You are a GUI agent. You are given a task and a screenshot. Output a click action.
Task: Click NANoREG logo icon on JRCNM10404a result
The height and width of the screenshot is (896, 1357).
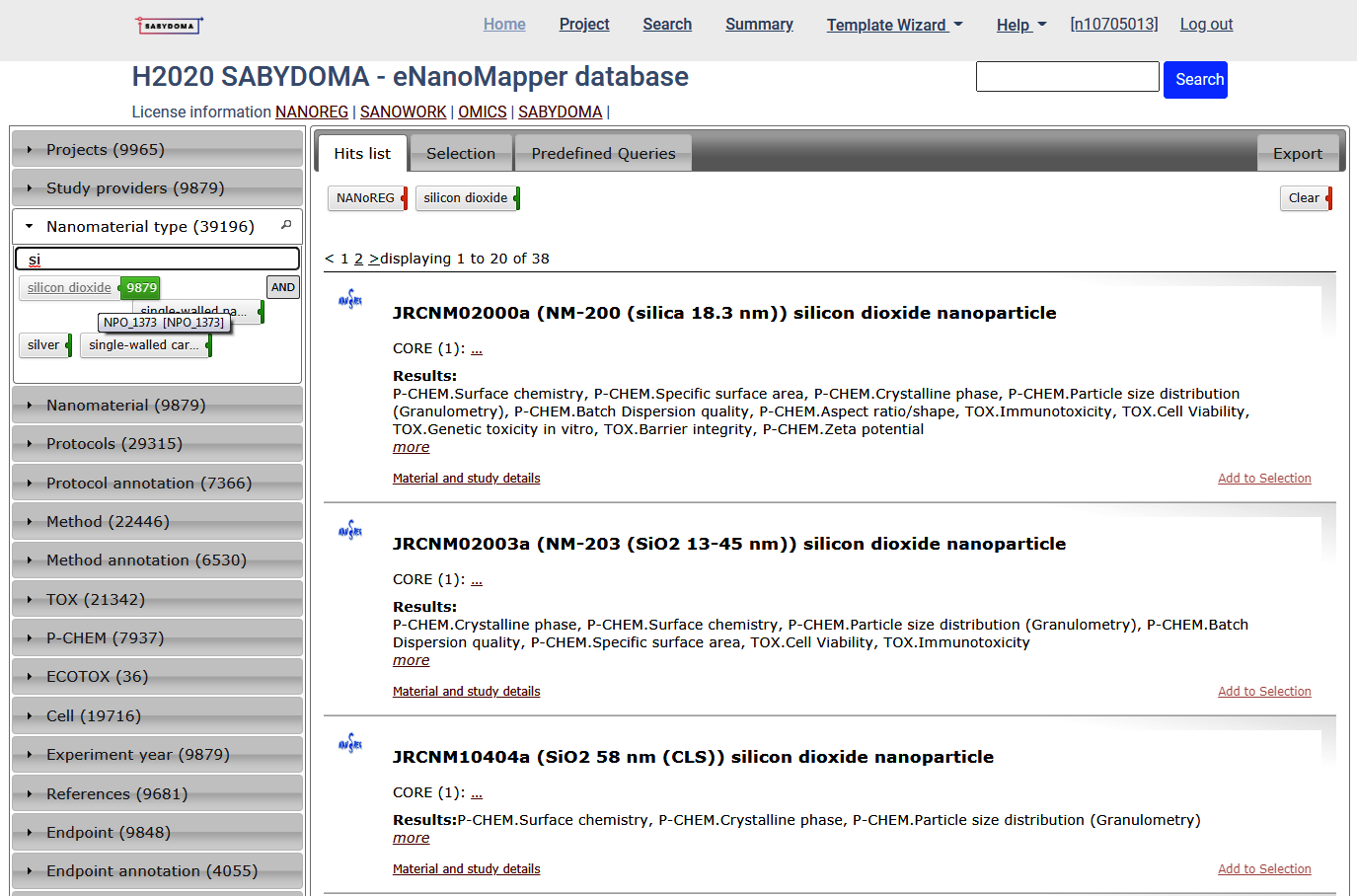(x=350, y=743)
